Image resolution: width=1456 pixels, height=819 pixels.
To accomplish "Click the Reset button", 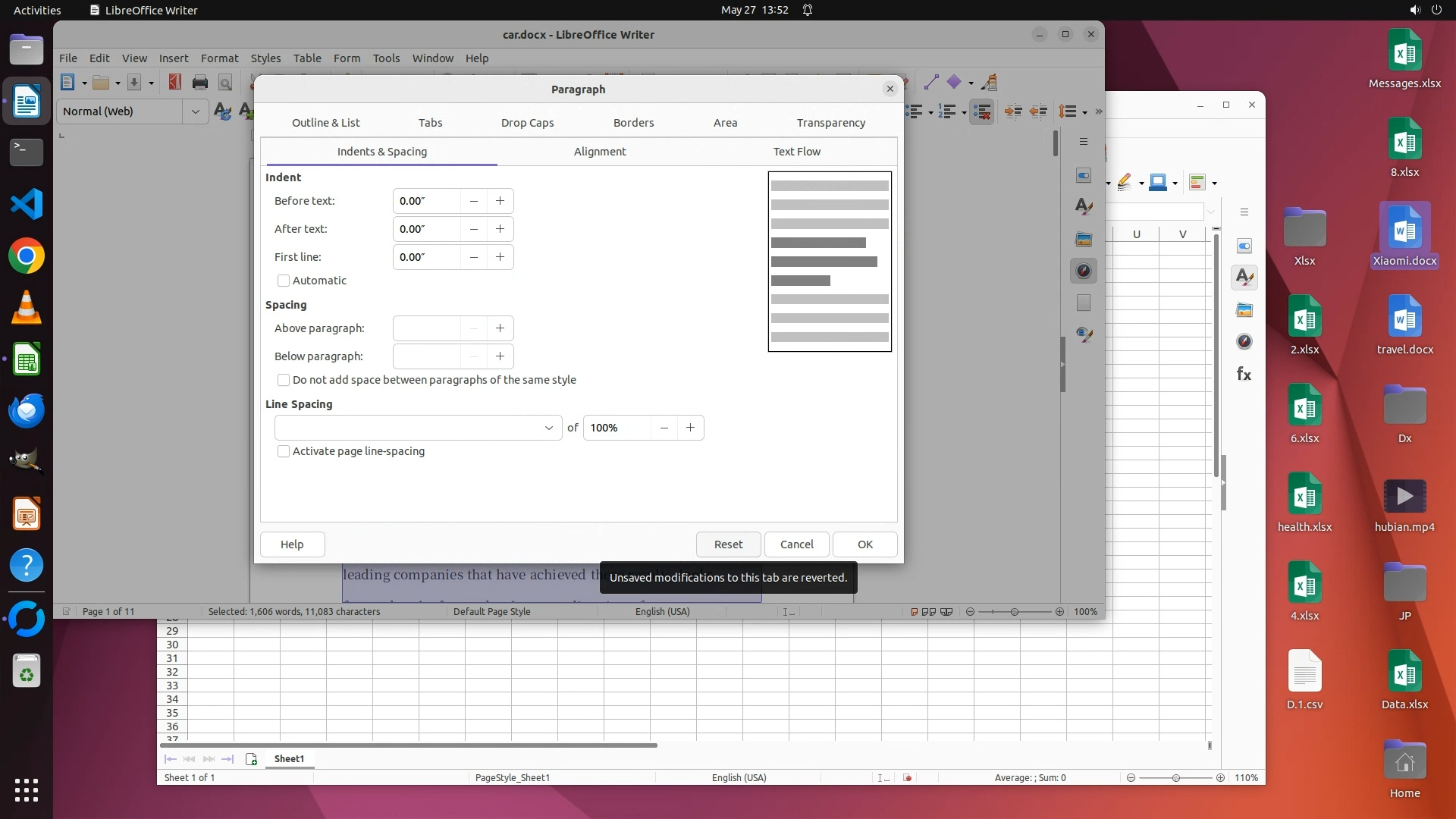I will tap(728, 544).
